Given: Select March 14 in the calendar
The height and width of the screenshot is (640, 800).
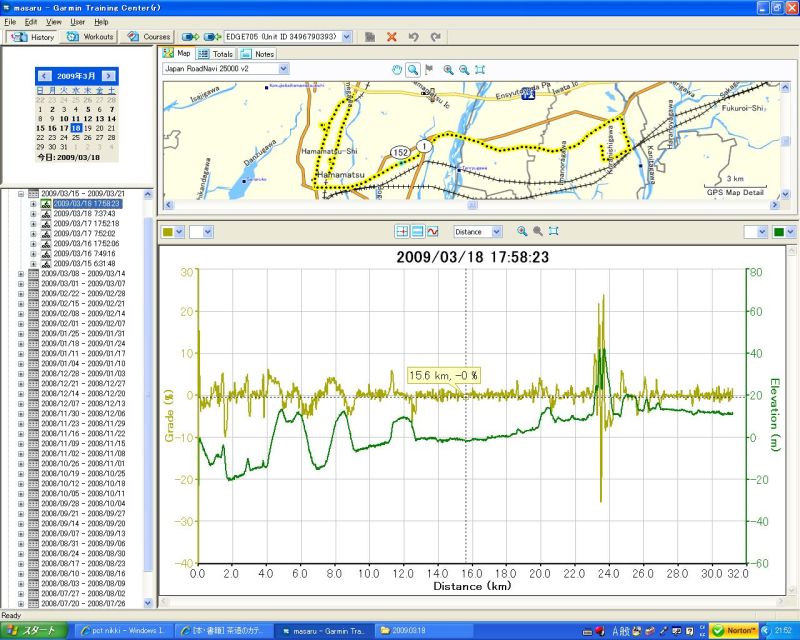Looking at the screenshot, I should pos(112,118).
